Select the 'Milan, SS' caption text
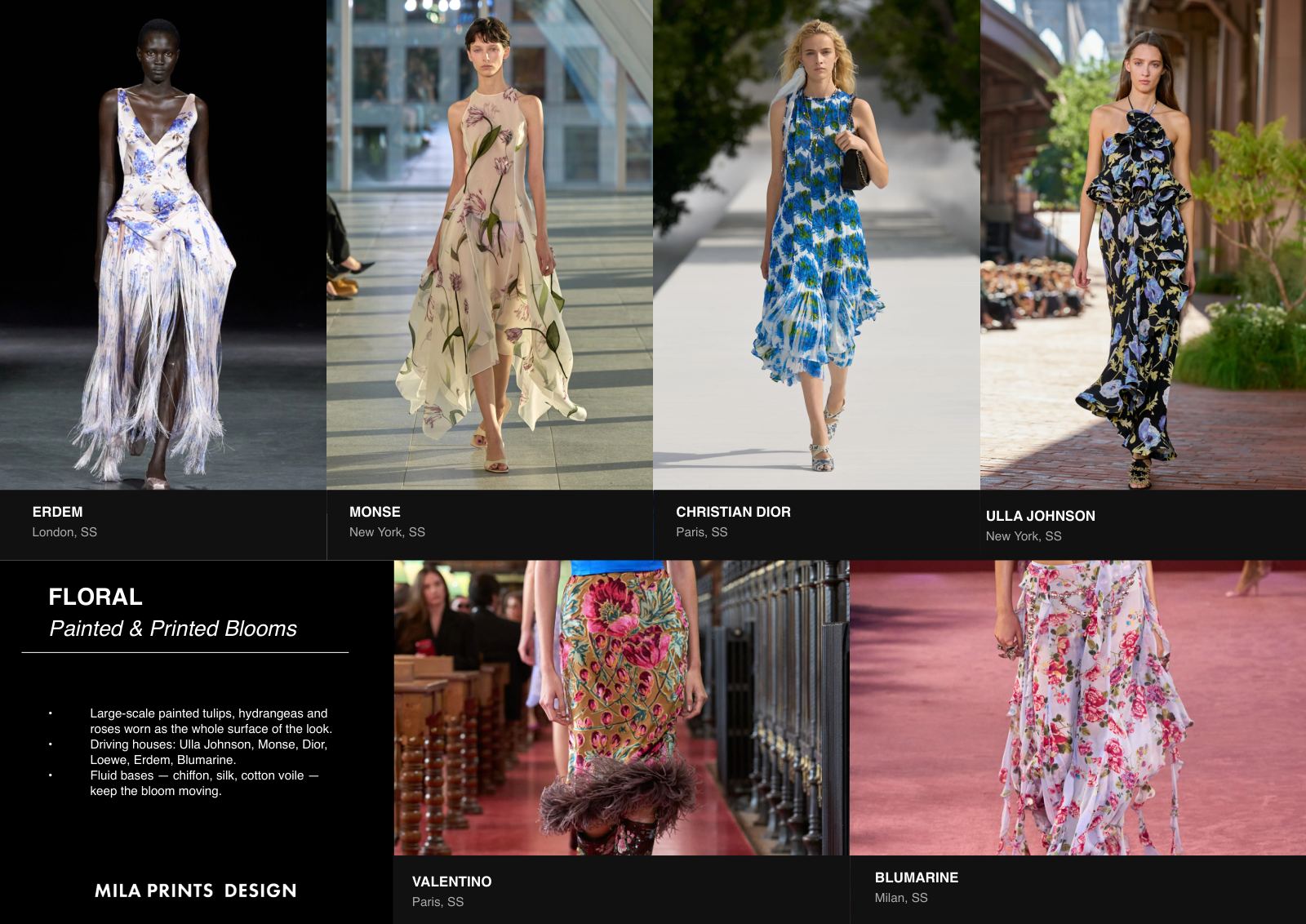The width and height of the screenshot is (1306, 924). pyautogui.click(x=901, y=898)
